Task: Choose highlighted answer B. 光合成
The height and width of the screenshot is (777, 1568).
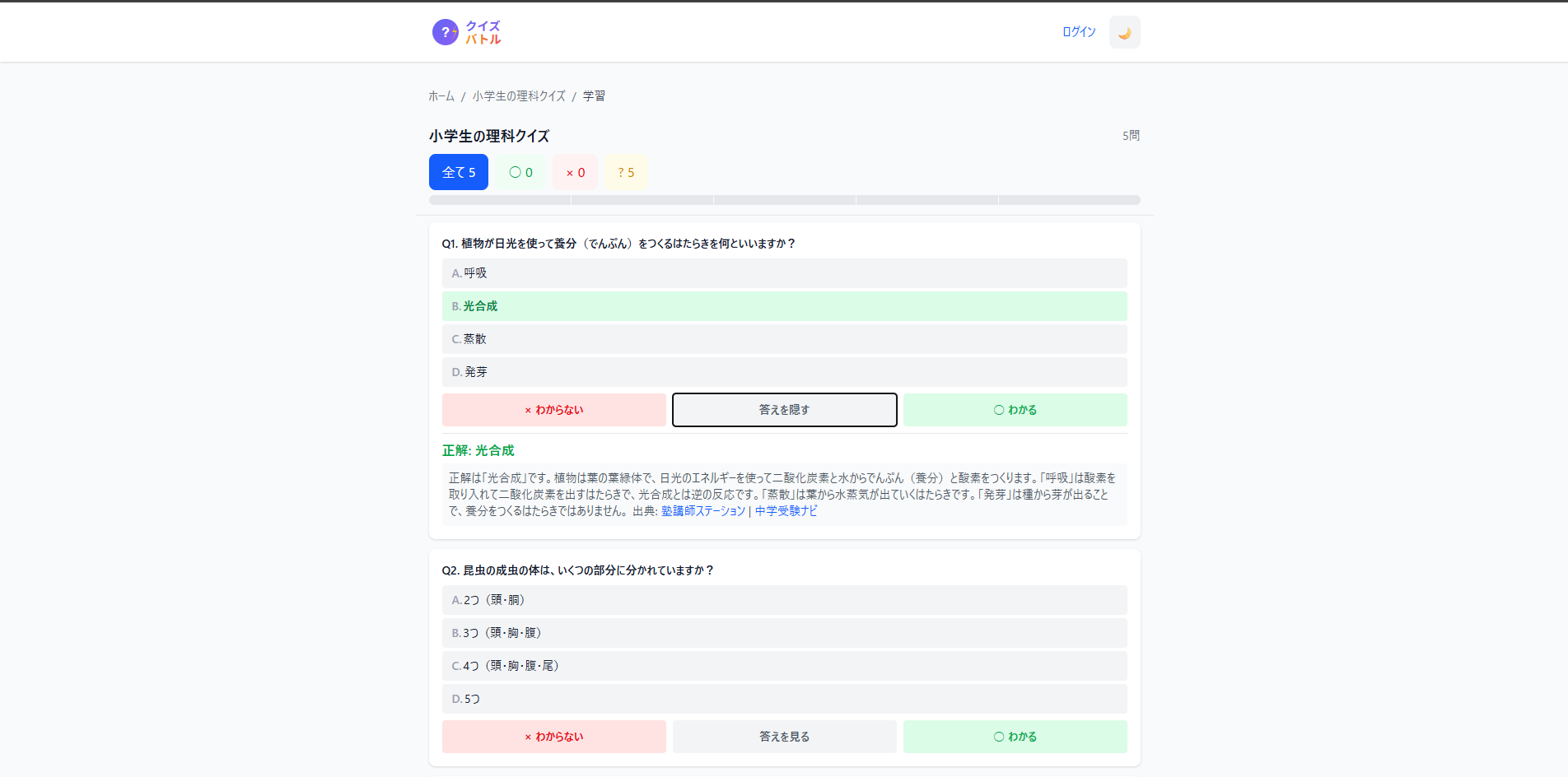Action: click(x=784, y=306)
